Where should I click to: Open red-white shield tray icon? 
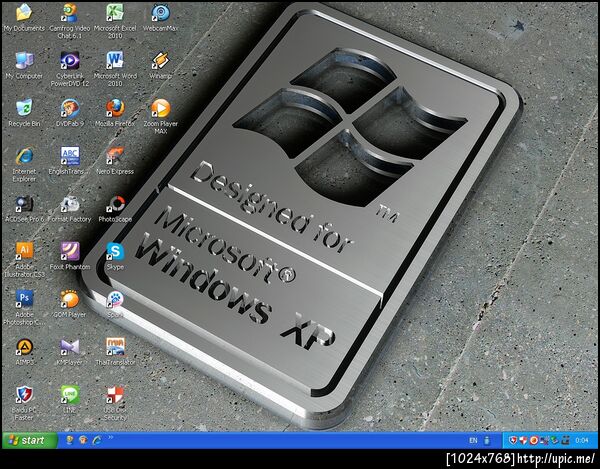523,441
